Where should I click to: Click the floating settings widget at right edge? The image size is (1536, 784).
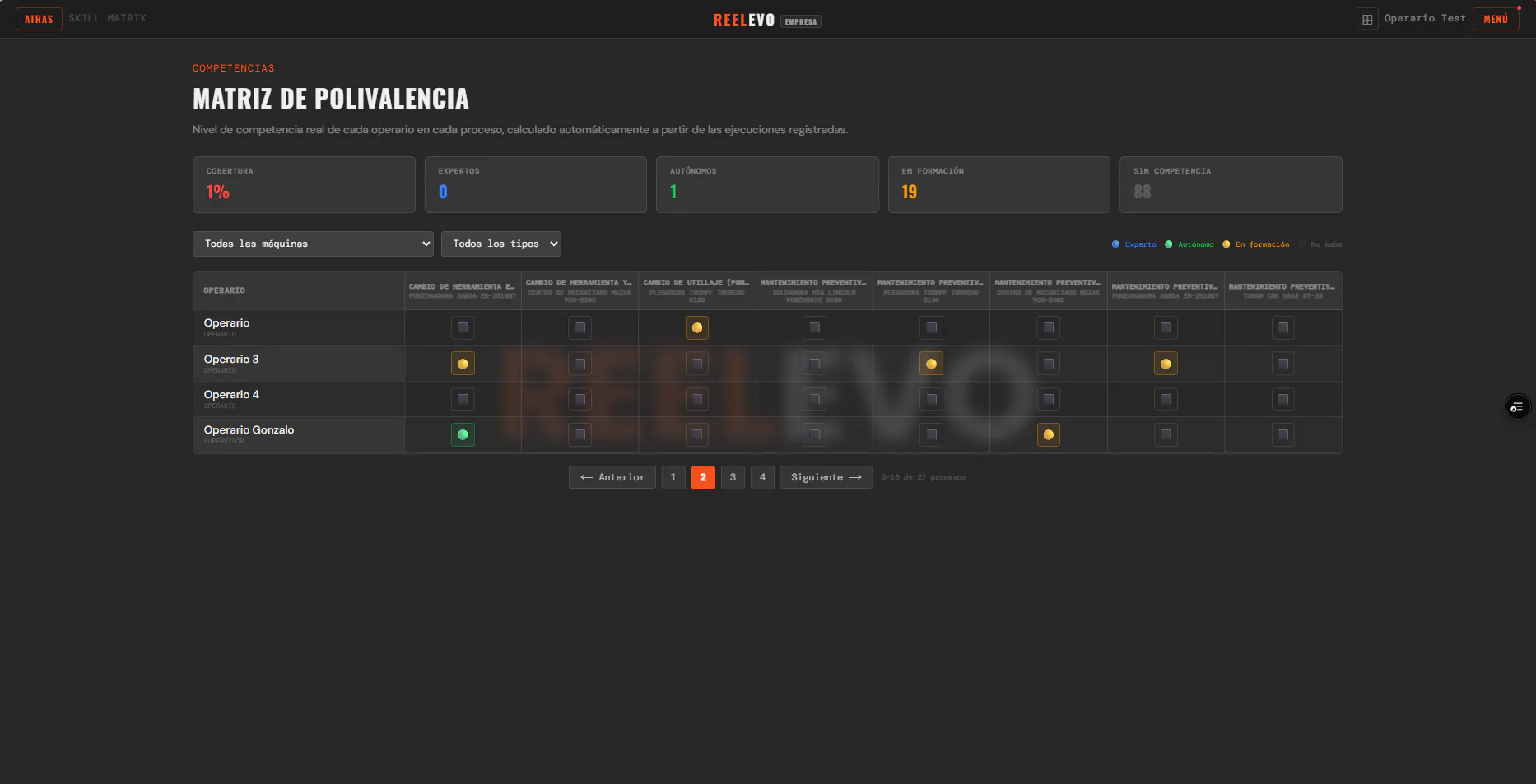coord(1517,407)
